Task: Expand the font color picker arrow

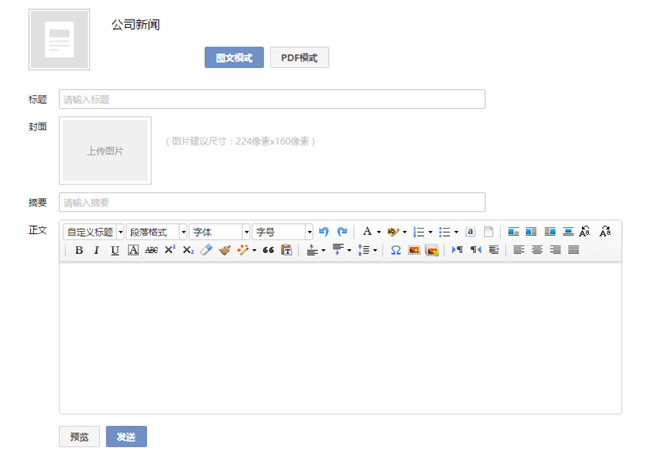Action: pos(379,232)
